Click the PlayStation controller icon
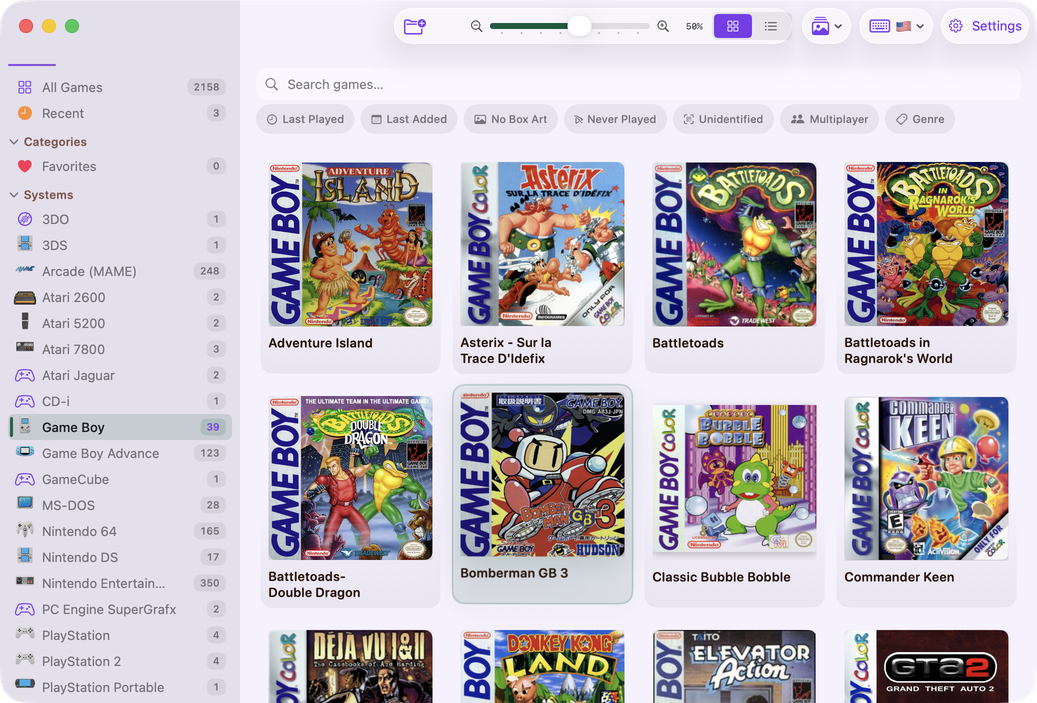The width and height of the screenshot is (1037, 703). tap(24, 634)
